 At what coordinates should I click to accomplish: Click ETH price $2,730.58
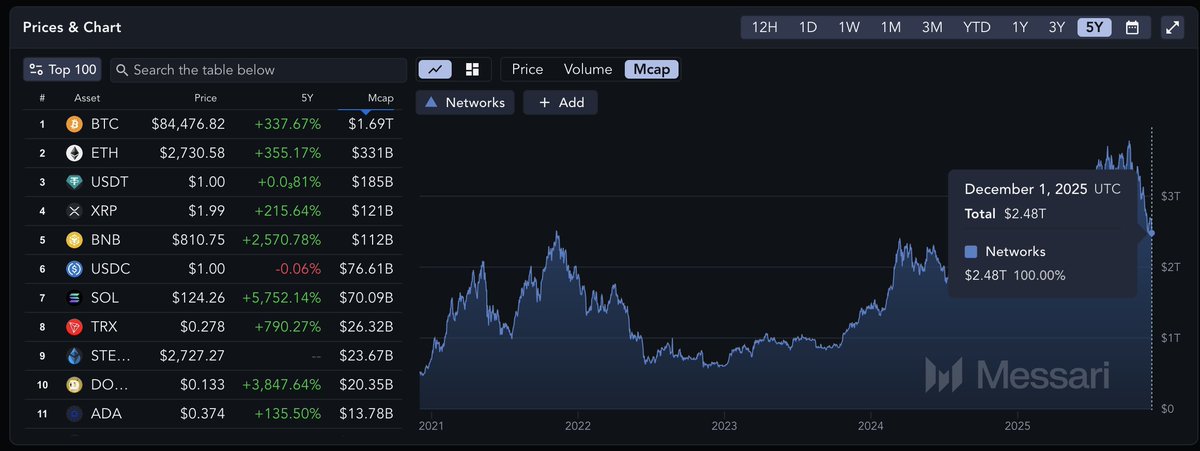click(192, 153)
